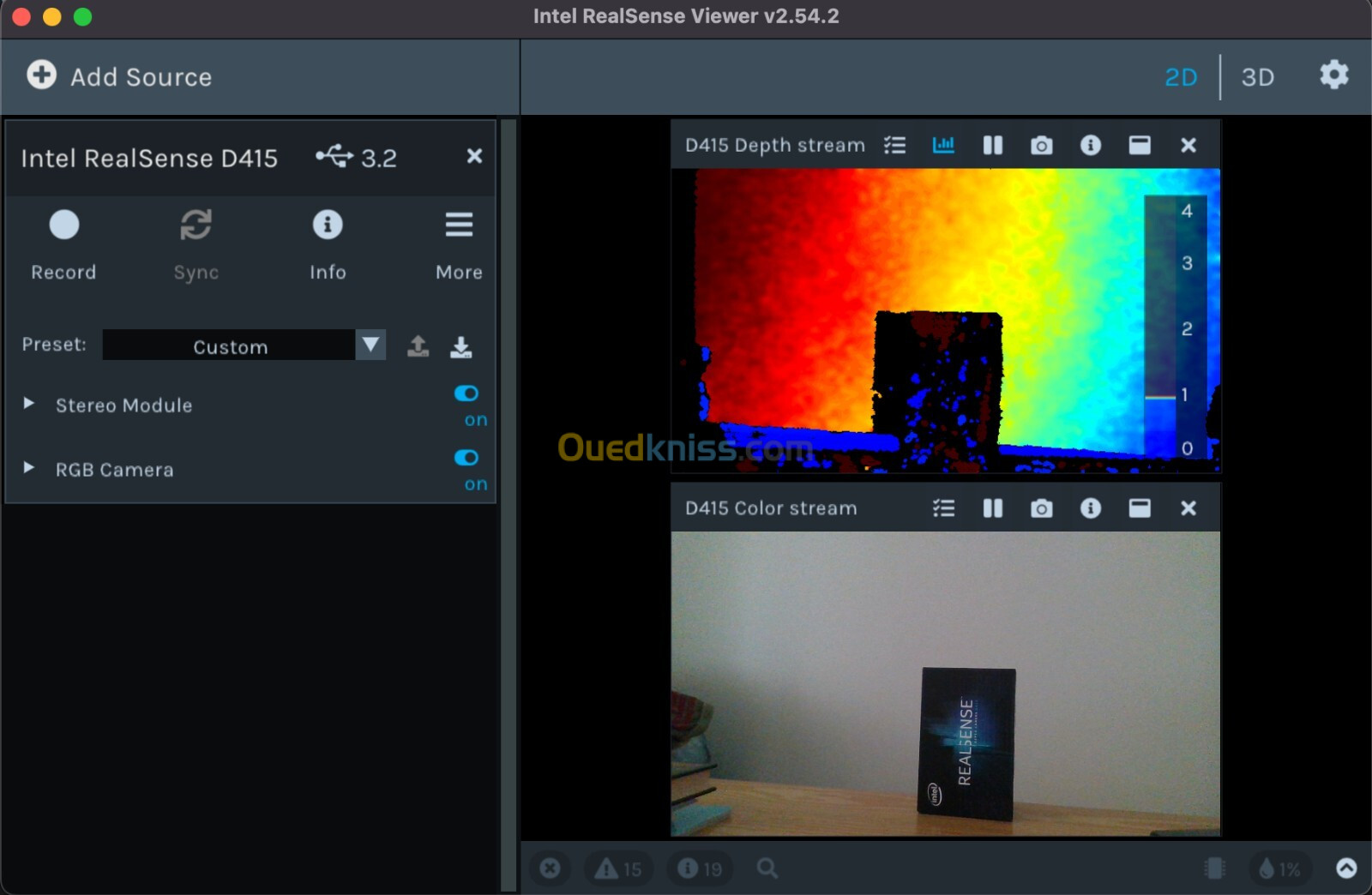Image resolution: width=1372 pixels, height=895 pixels.
Task: Take a snapshot of the Depth stream
Action: pyautogui.click(x=1041, y=145)
